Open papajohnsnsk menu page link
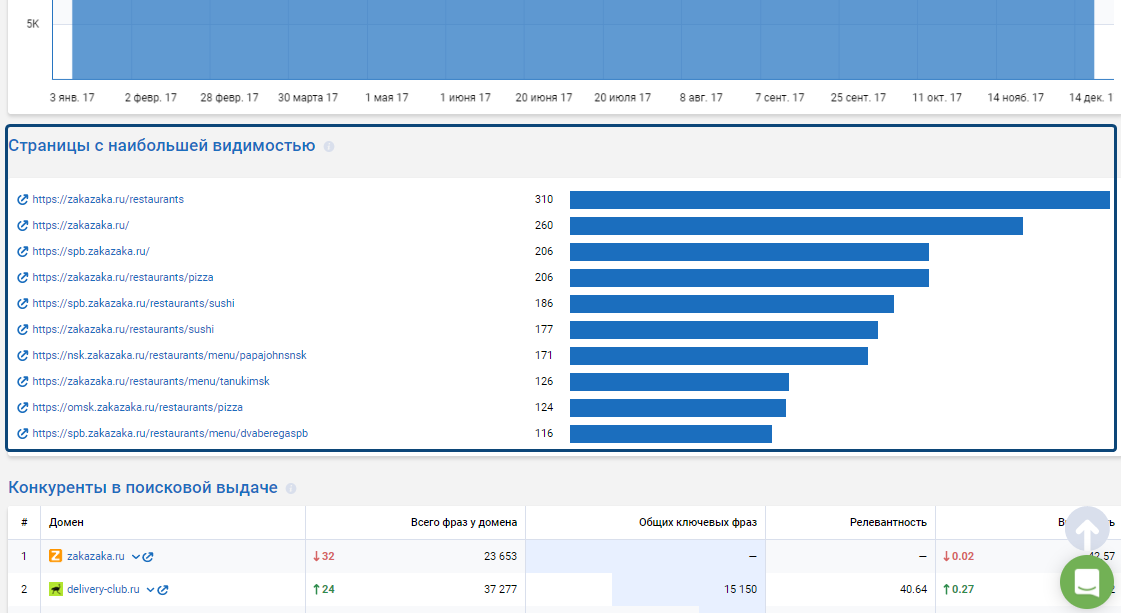 169,355
